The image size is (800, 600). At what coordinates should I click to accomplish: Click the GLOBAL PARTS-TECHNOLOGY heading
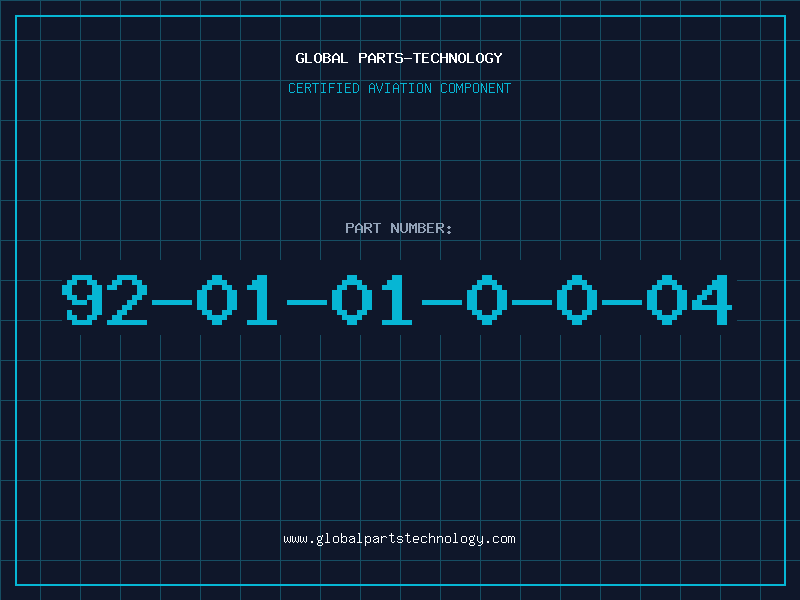(x=399, y=58)
